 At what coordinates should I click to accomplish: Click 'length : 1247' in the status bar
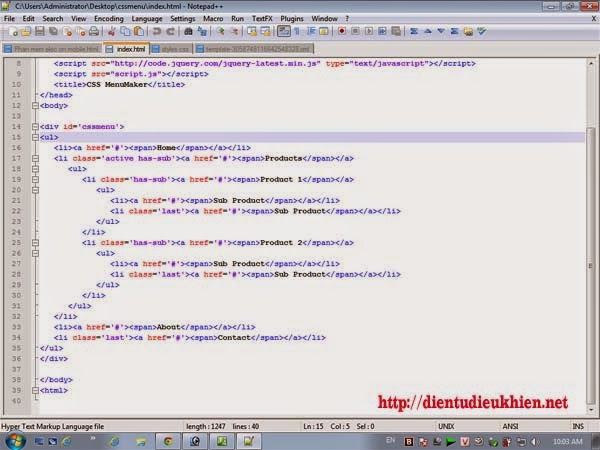click(x=205, y=426)
